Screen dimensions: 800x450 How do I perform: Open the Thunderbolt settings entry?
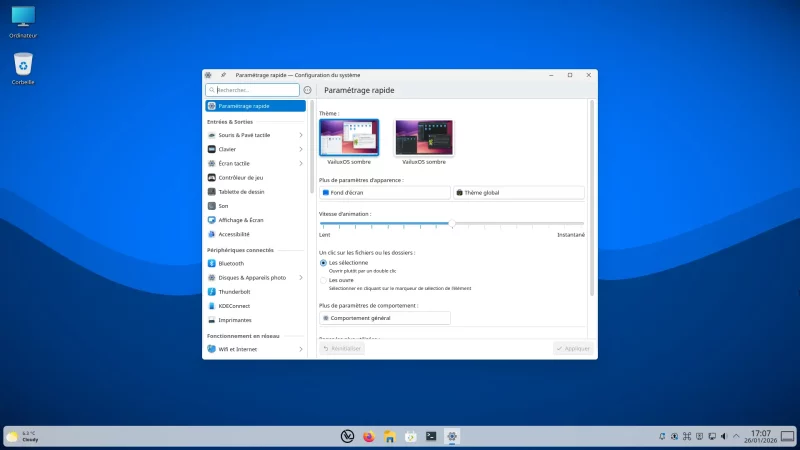click(x=235, y=292)
